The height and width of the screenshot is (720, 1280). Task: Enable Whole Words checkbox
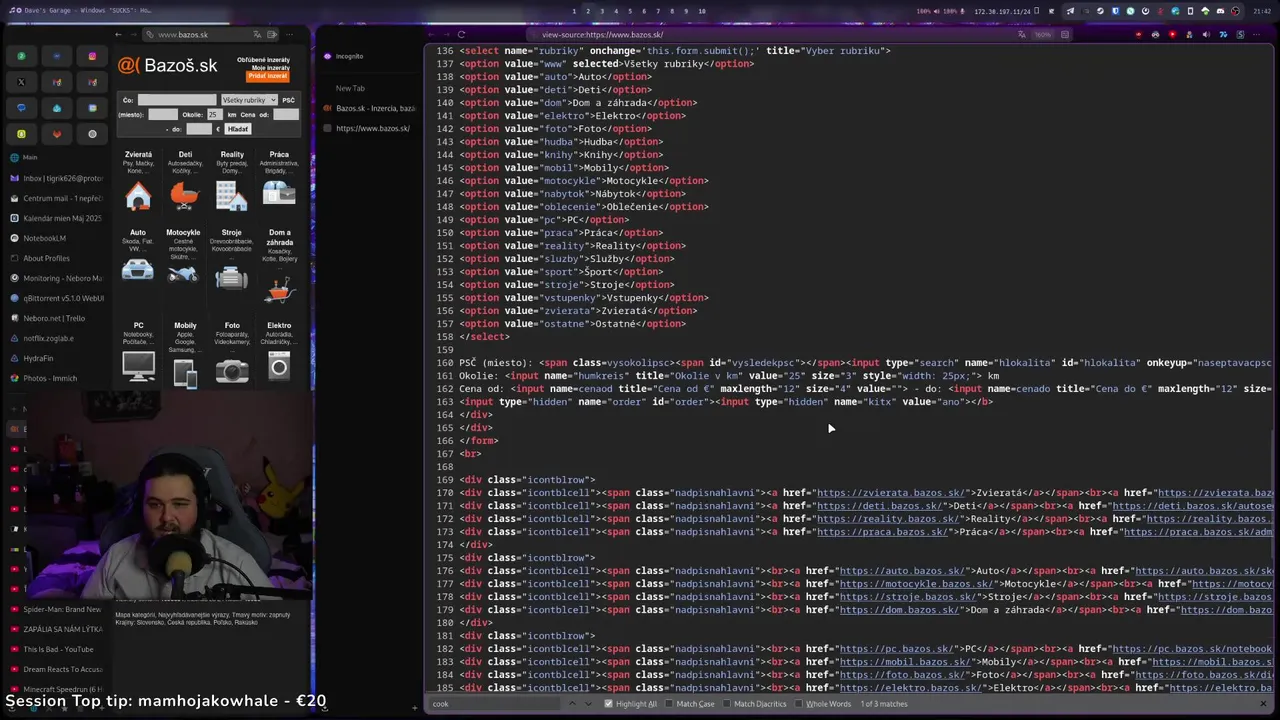click(x=798, y=704)
